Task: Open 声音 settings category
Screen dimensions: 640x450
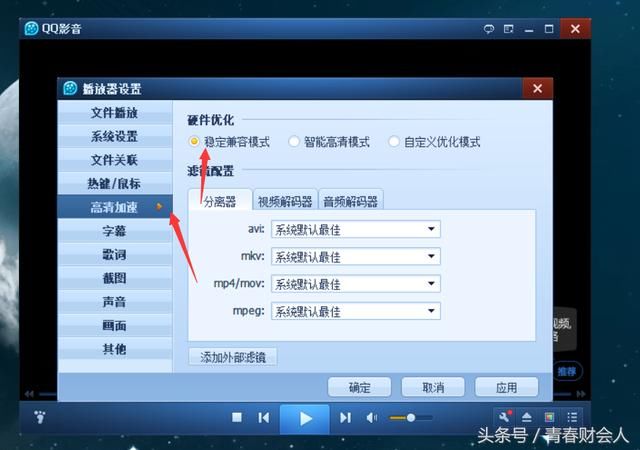Action: point(114,302)
